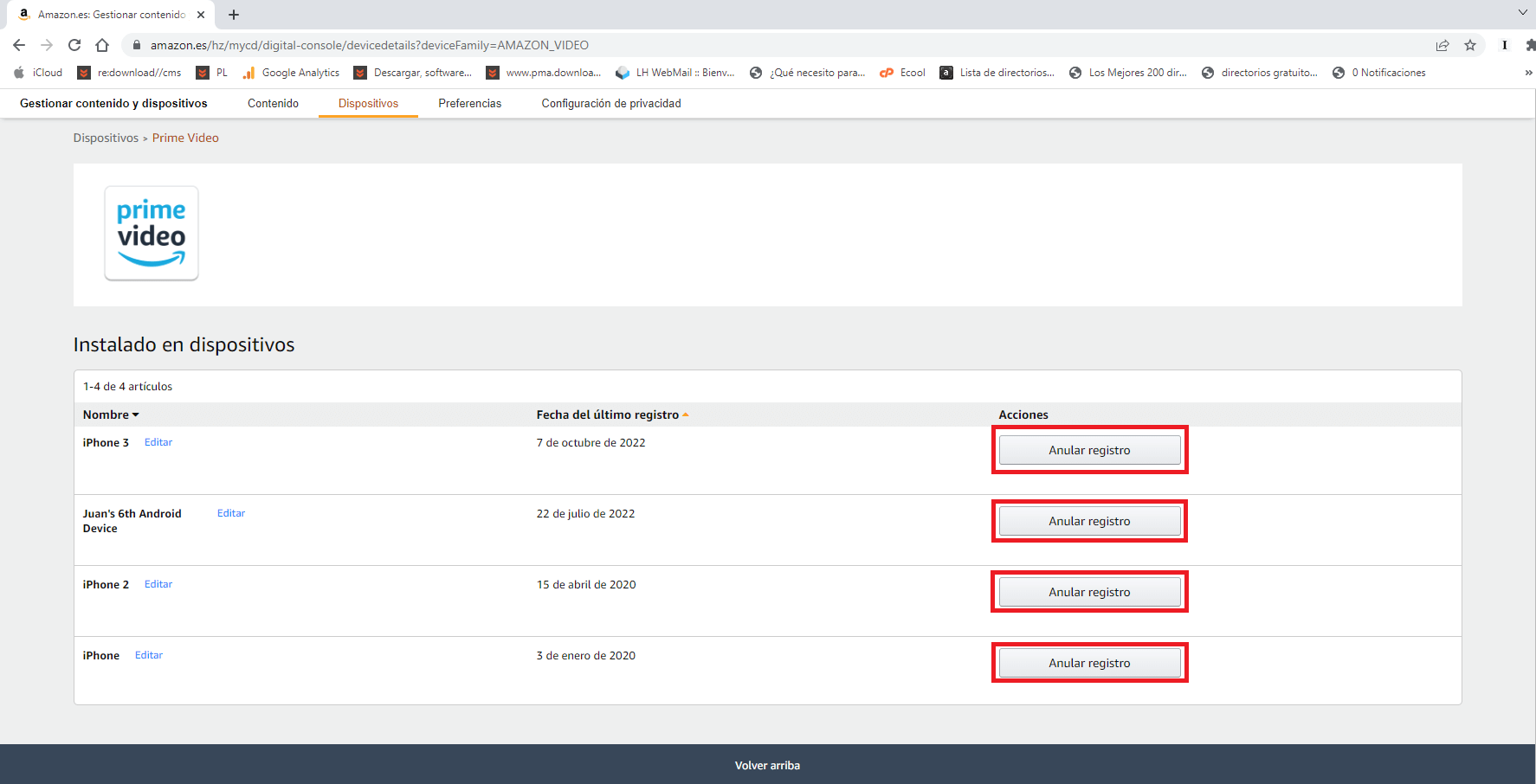
Task: Open a new browser tab
Action: click(x=234, y=15)
